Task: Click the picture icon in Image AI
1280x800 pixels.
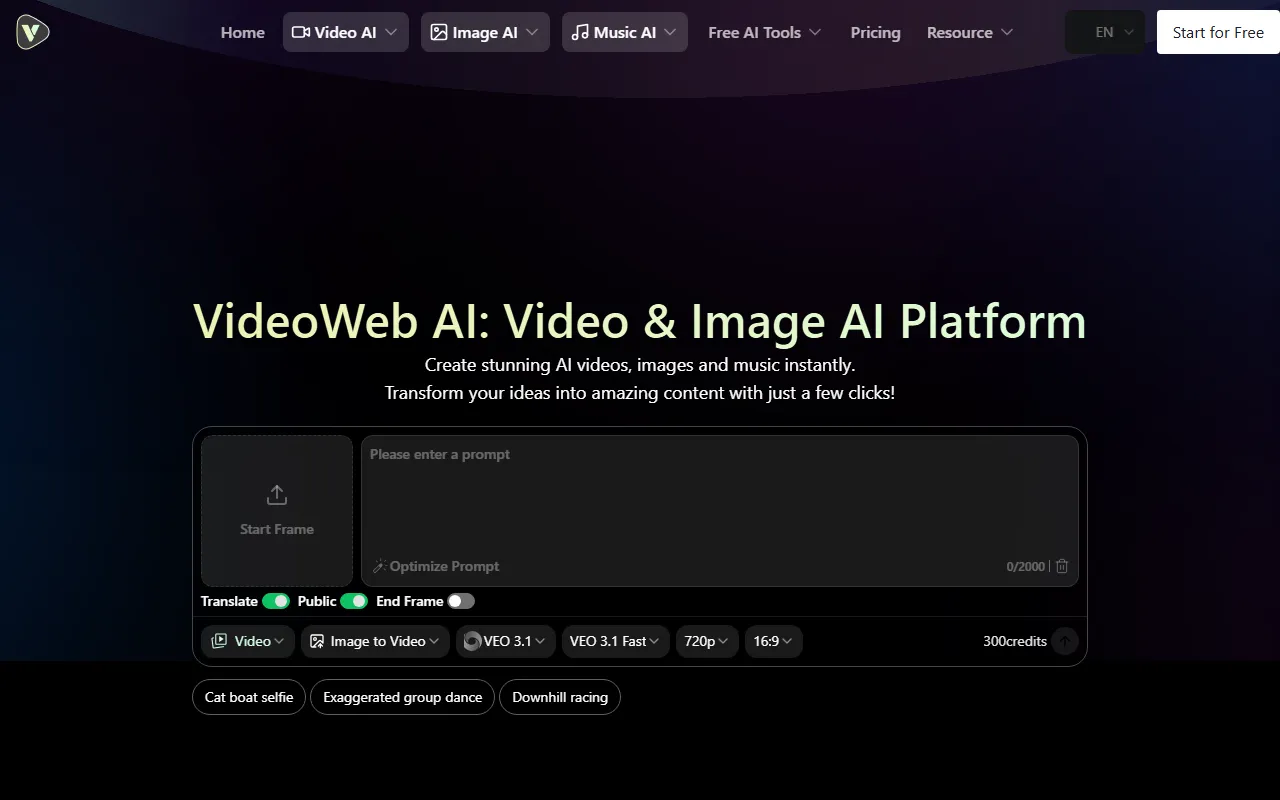Action: (438, 32)
